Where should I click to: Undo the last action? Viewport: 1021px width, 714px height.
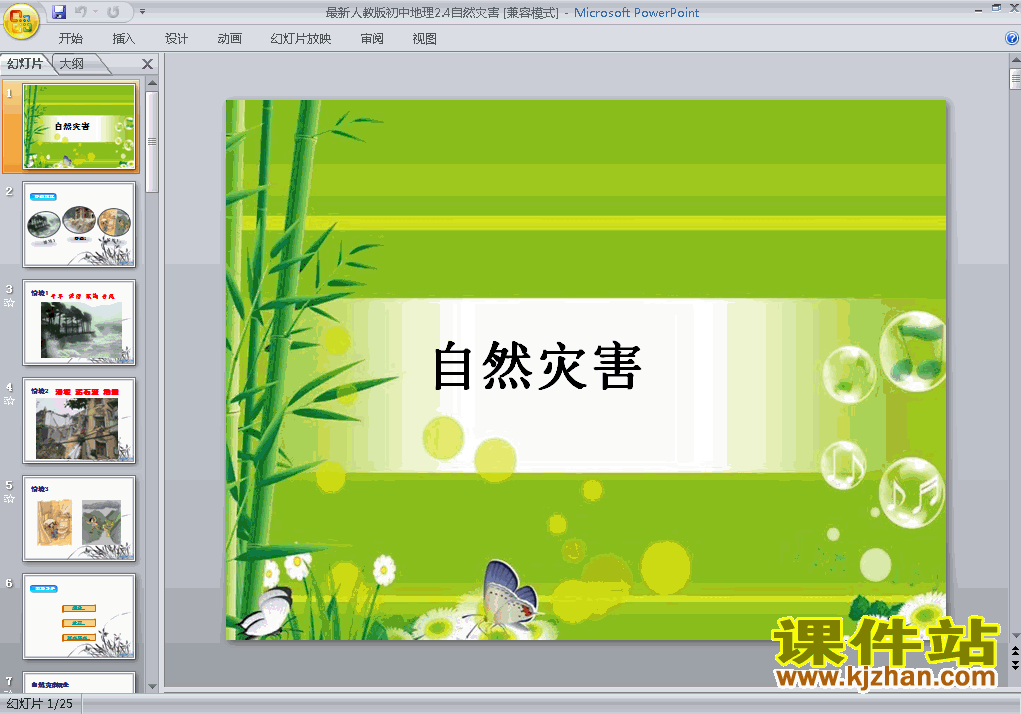[x=81, y=12]
